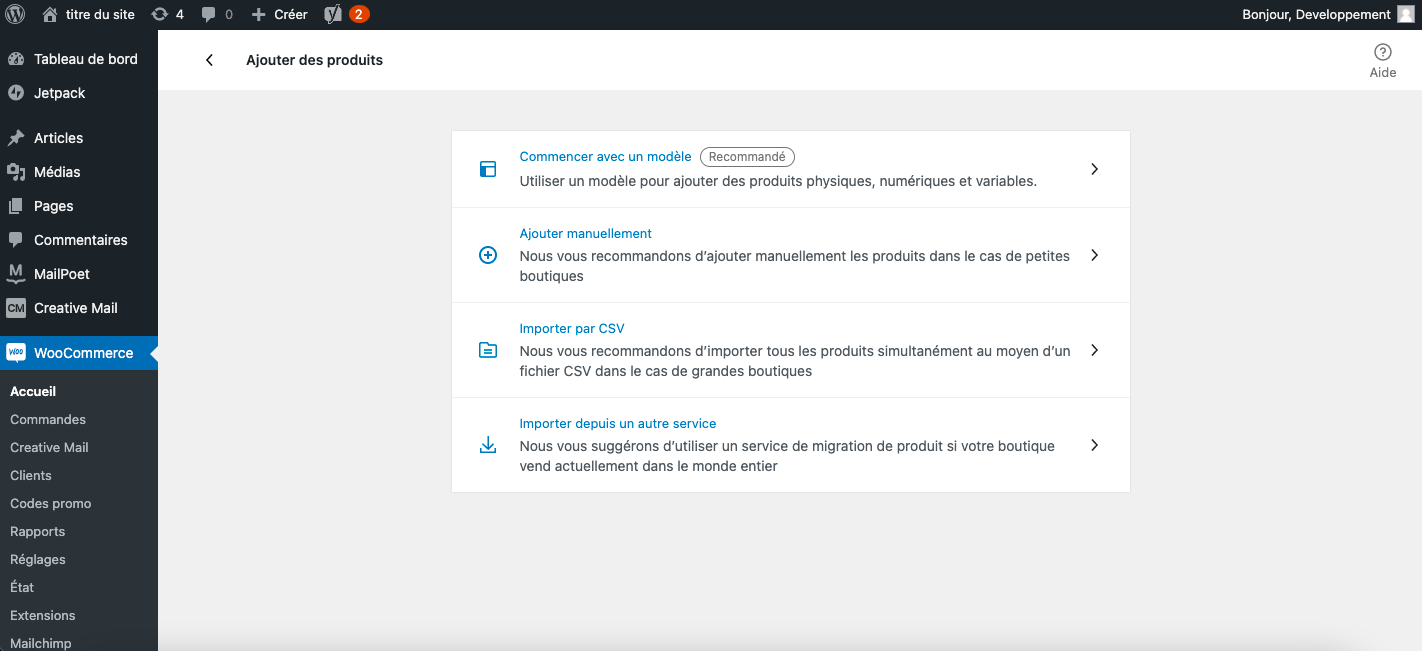The image size is (1422, 651).
Task: Click the plus icon next to Créer
Action: pos(258,15)
